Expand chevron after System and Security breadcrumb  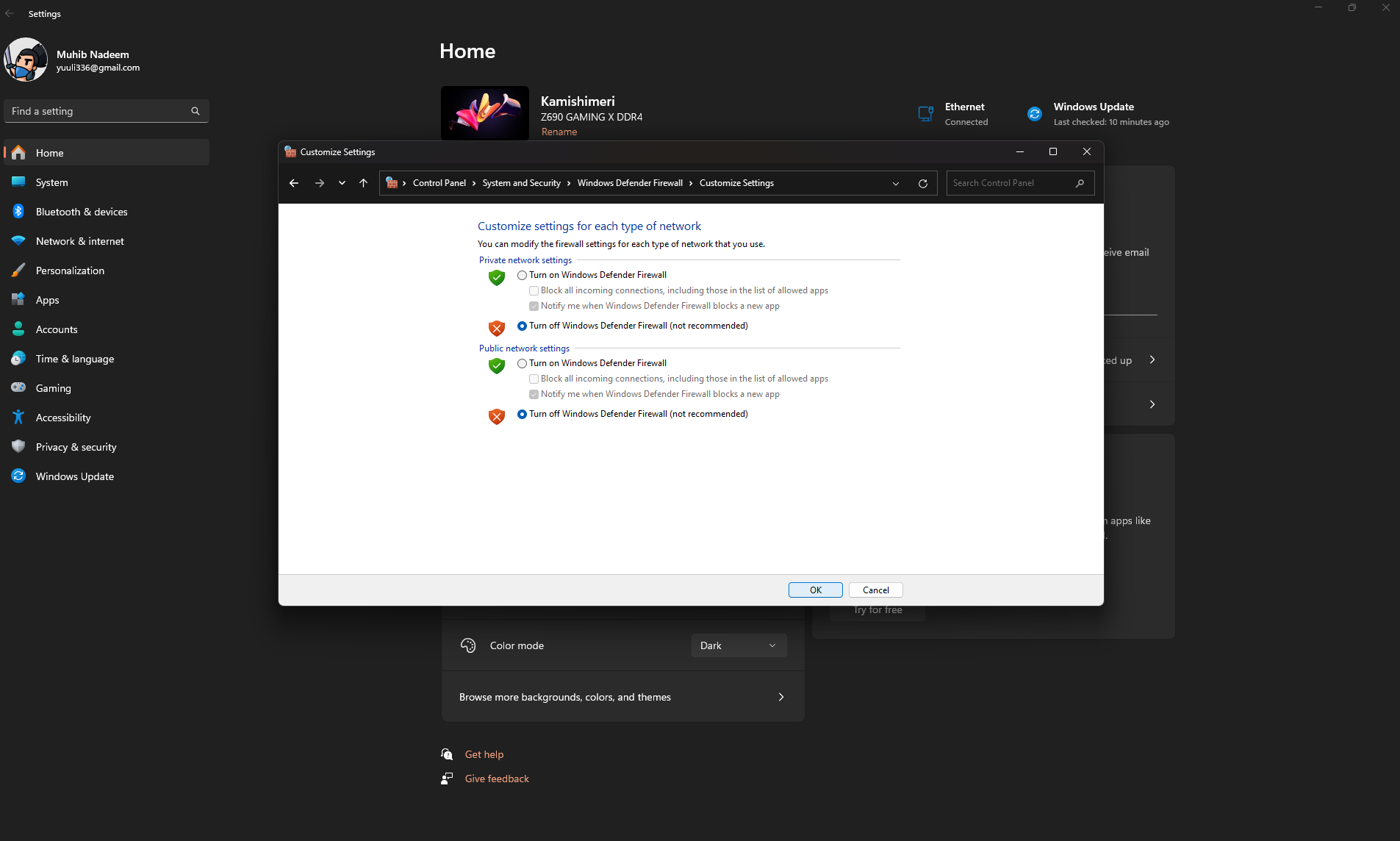click(569, 183)
